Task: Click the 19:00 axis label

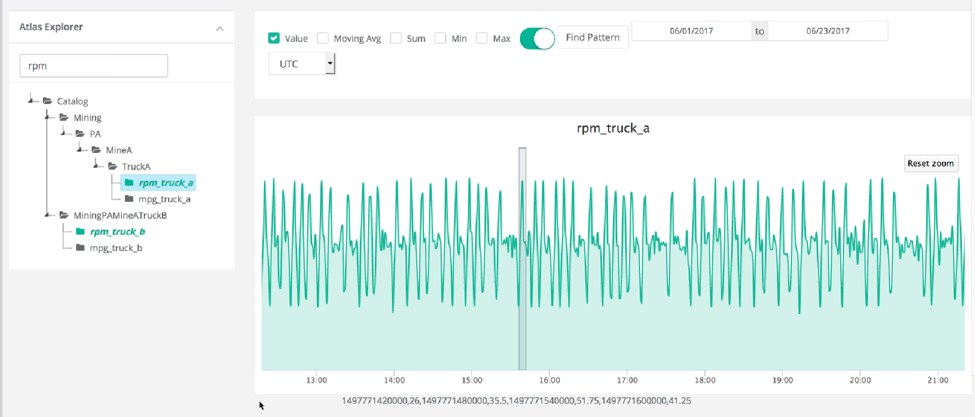Action: tap(782, 380)
